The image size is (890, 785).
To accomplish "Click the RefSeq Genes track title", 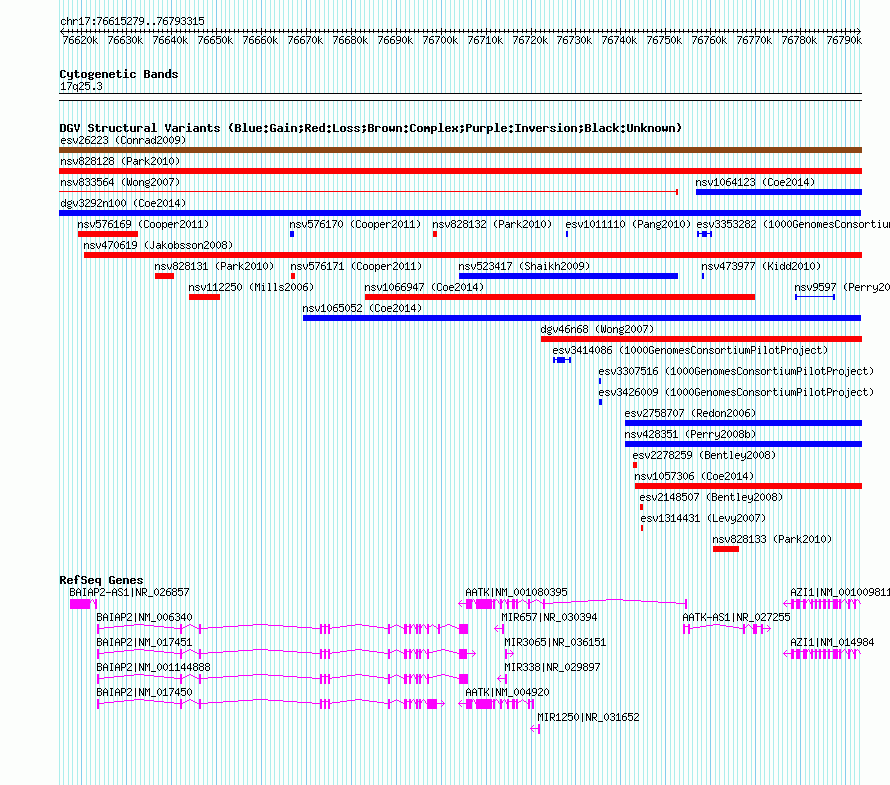I will point(101,580).
